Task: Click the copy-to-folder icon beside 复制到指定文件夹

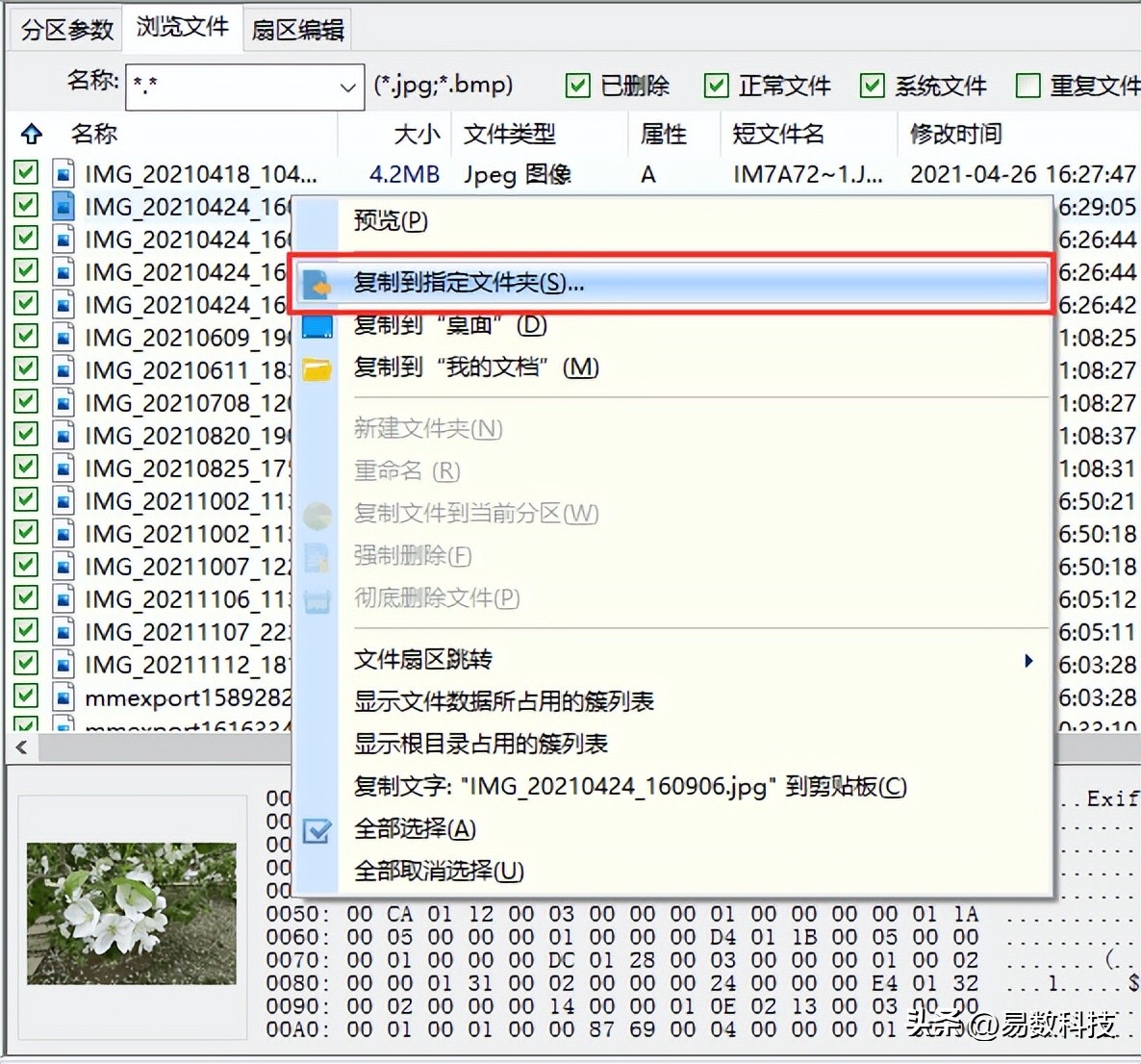Action: [317, 282]
